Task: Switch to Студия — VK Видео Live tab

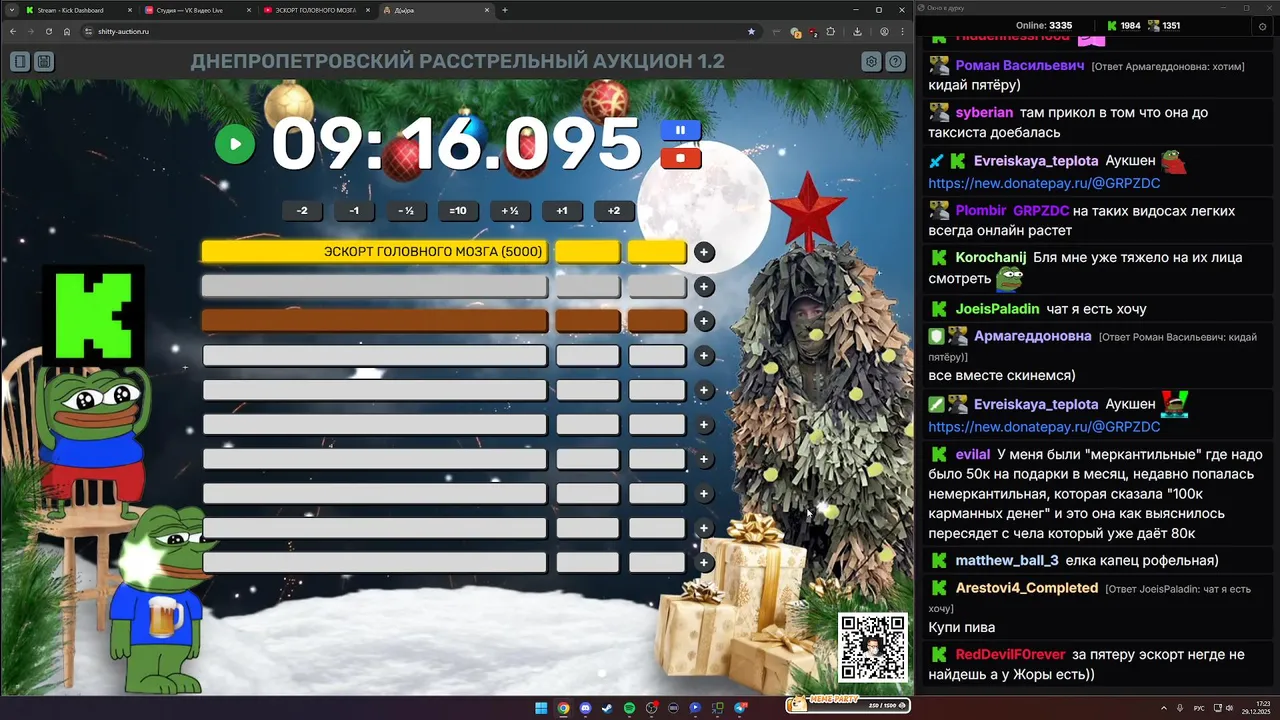Action: coord(198,10)
